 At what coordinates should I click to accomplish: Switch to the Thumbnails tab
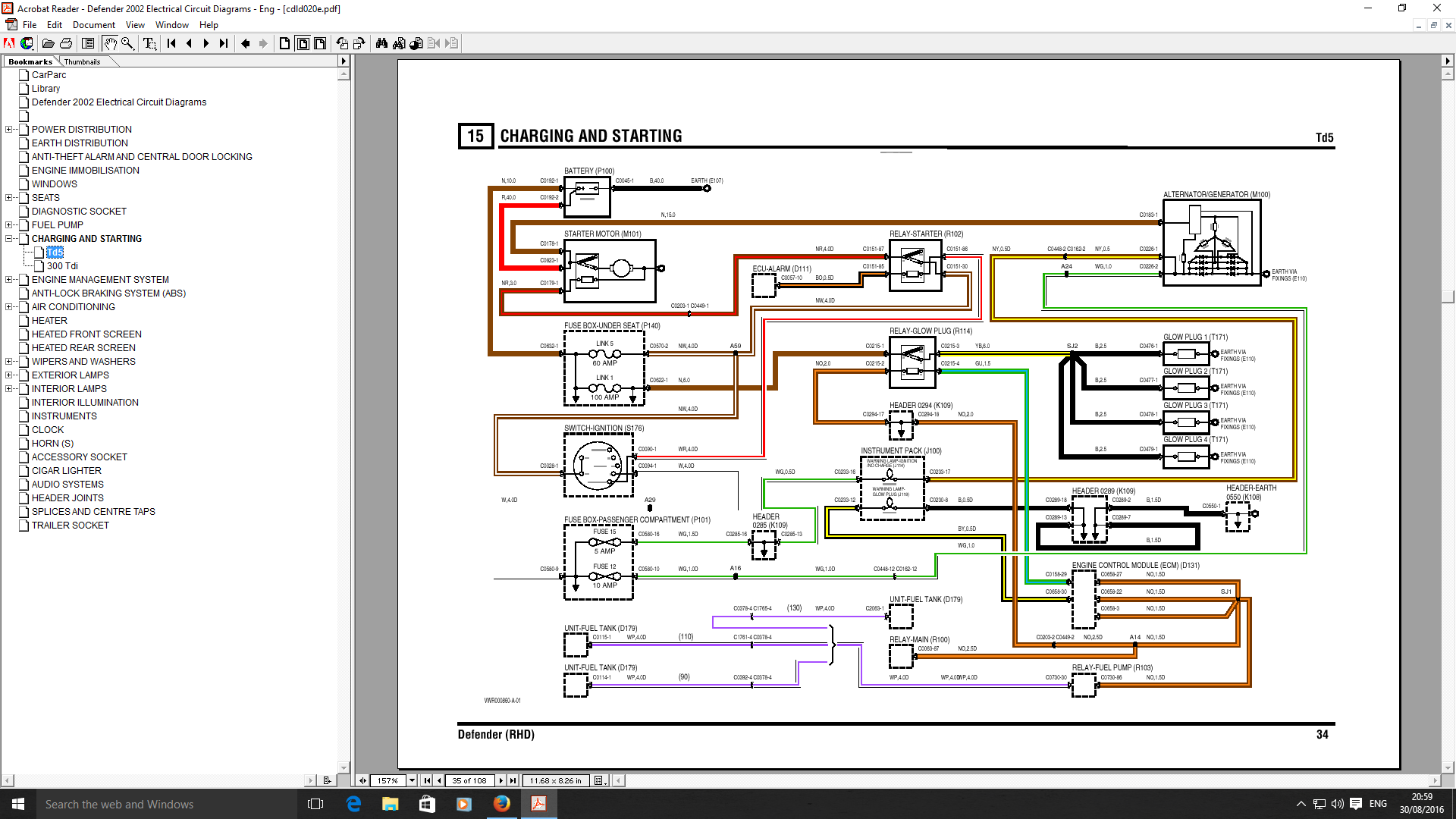tap(82, 61)
